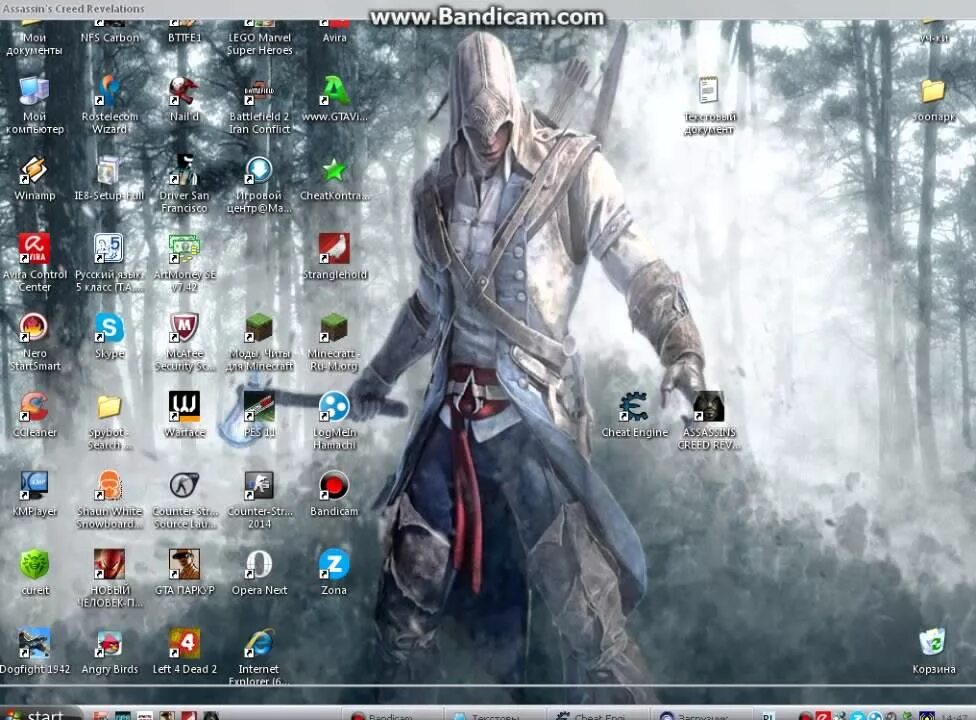The image size is (976, 720).
Task: Open the Internet Explorer desktop shortcut
Action: coord(259,643)
